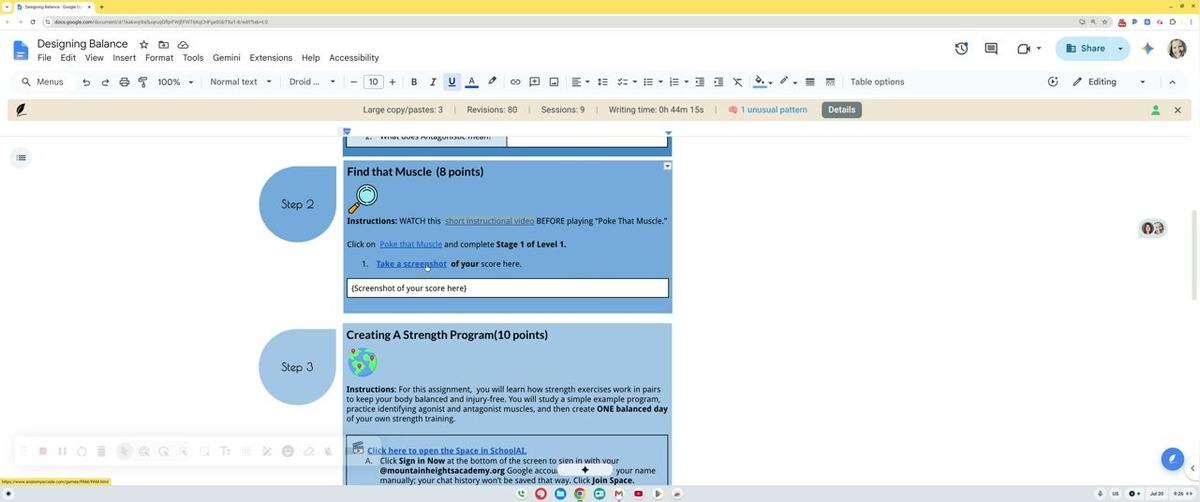Open version history clock icon
Viewport: 1200px width, 502px height.
point(961,48)
